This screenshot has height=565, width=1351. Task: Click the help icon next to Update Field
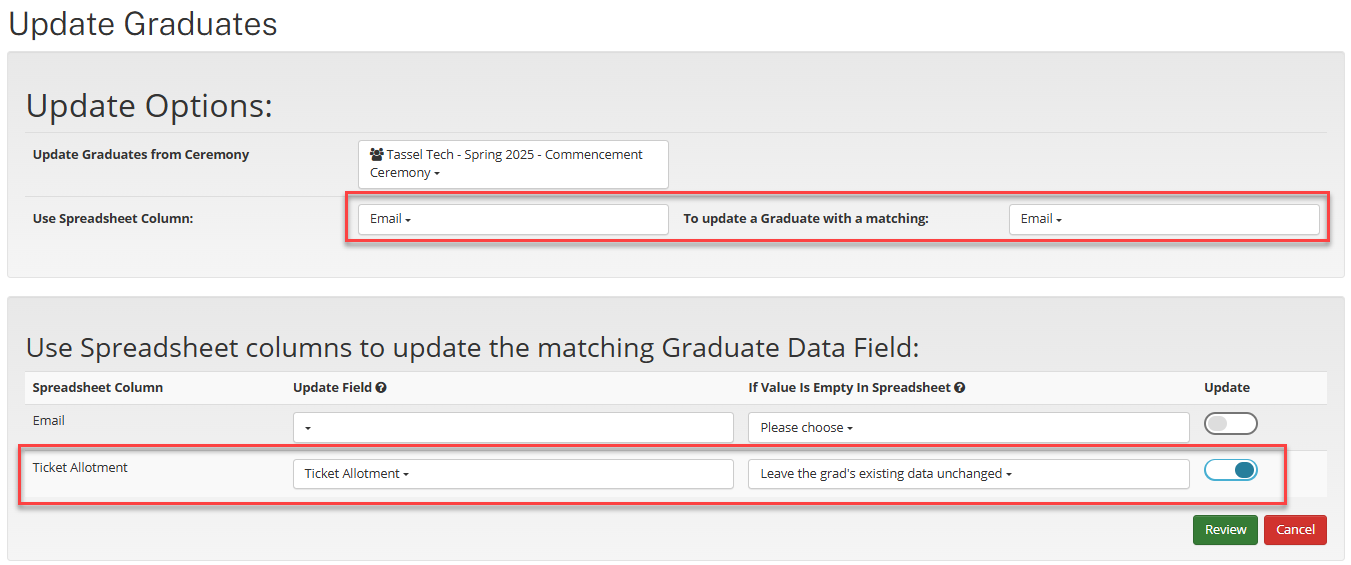(x=381, y=388)
